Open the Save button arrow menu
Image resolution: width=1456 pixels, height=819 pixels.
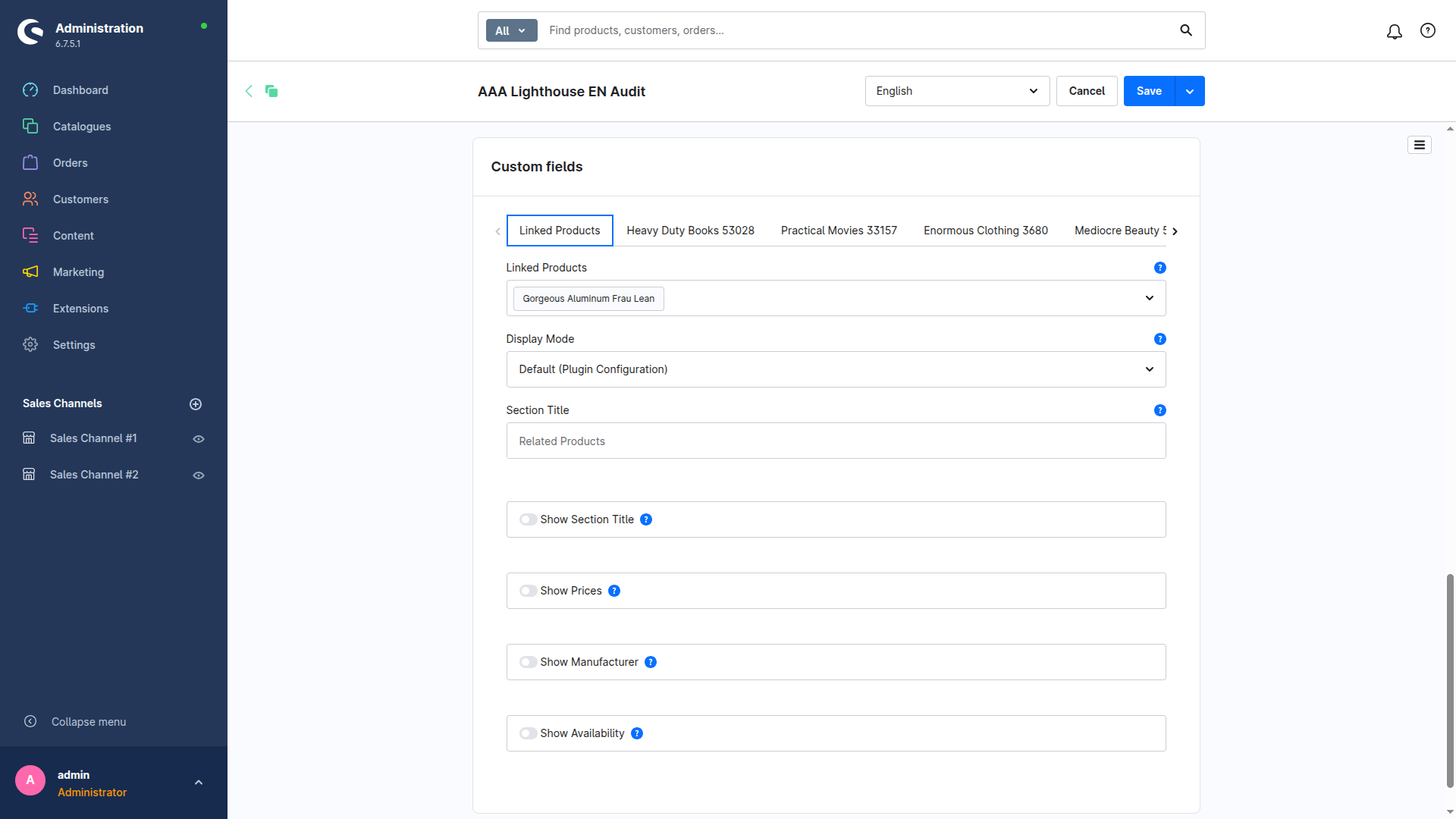click(1190, 91)
